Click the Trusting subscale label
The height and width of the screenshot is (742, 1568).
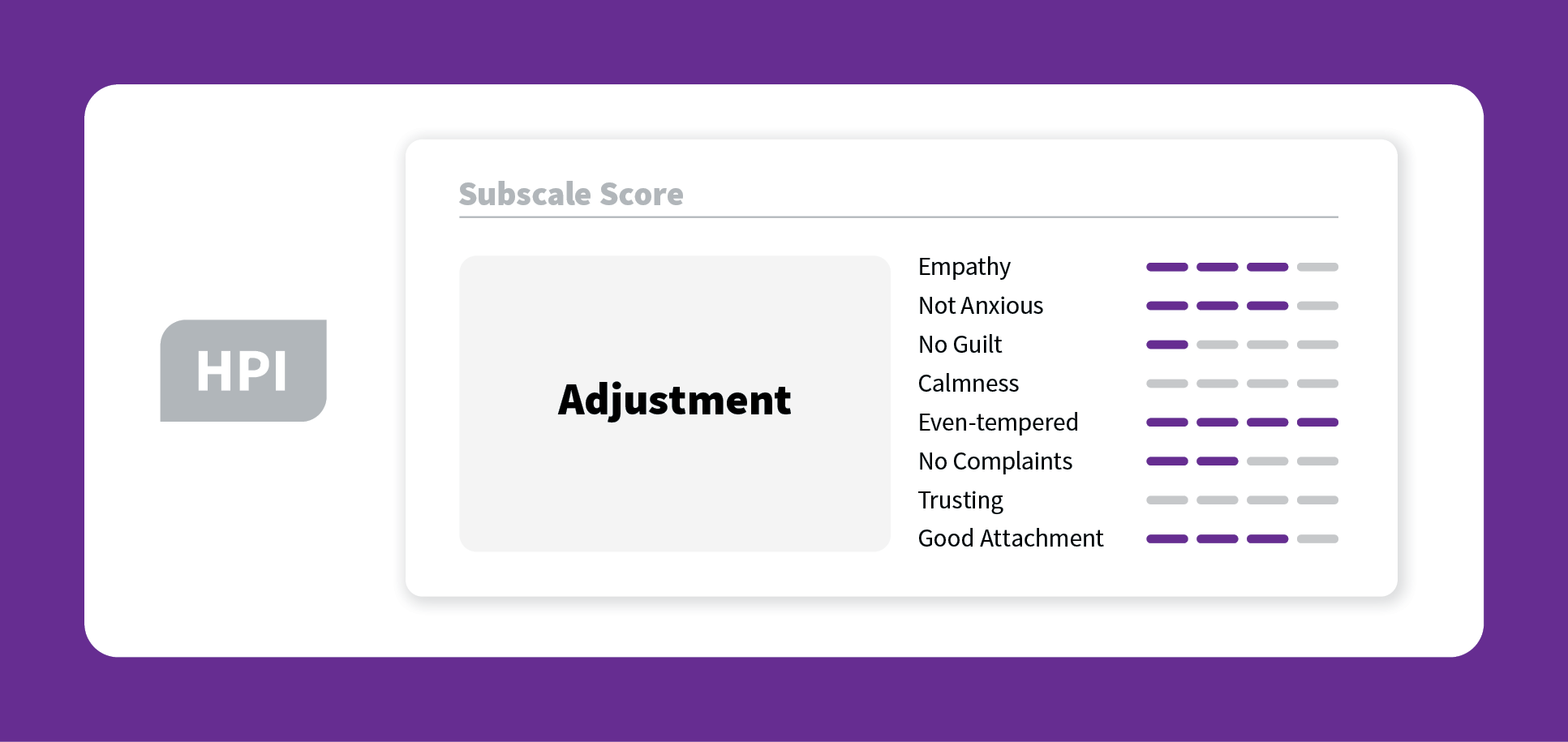[x=960, y=500]
